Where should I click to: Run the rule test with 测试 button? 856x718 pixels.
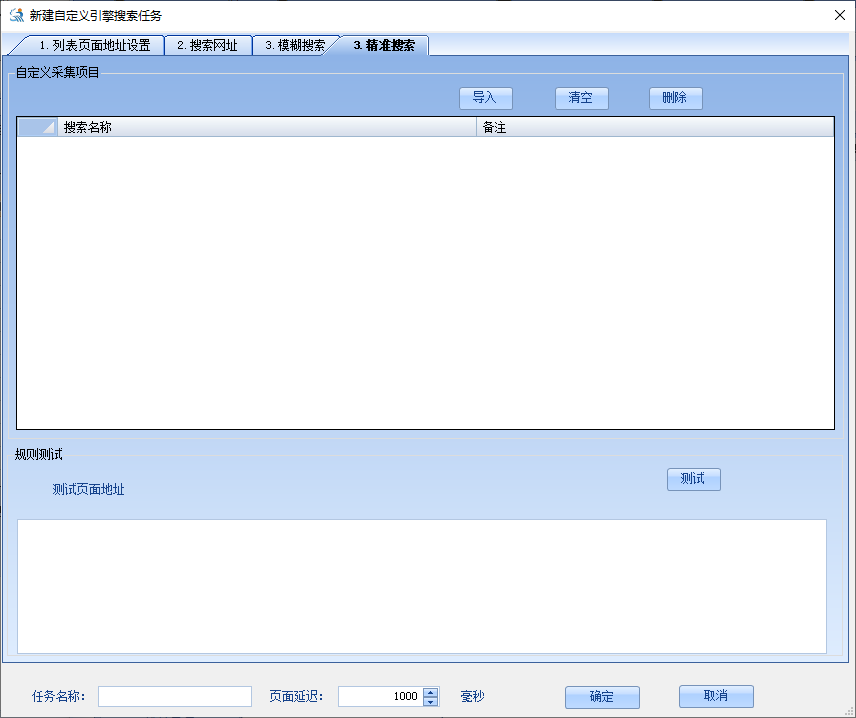coord(693,479)
